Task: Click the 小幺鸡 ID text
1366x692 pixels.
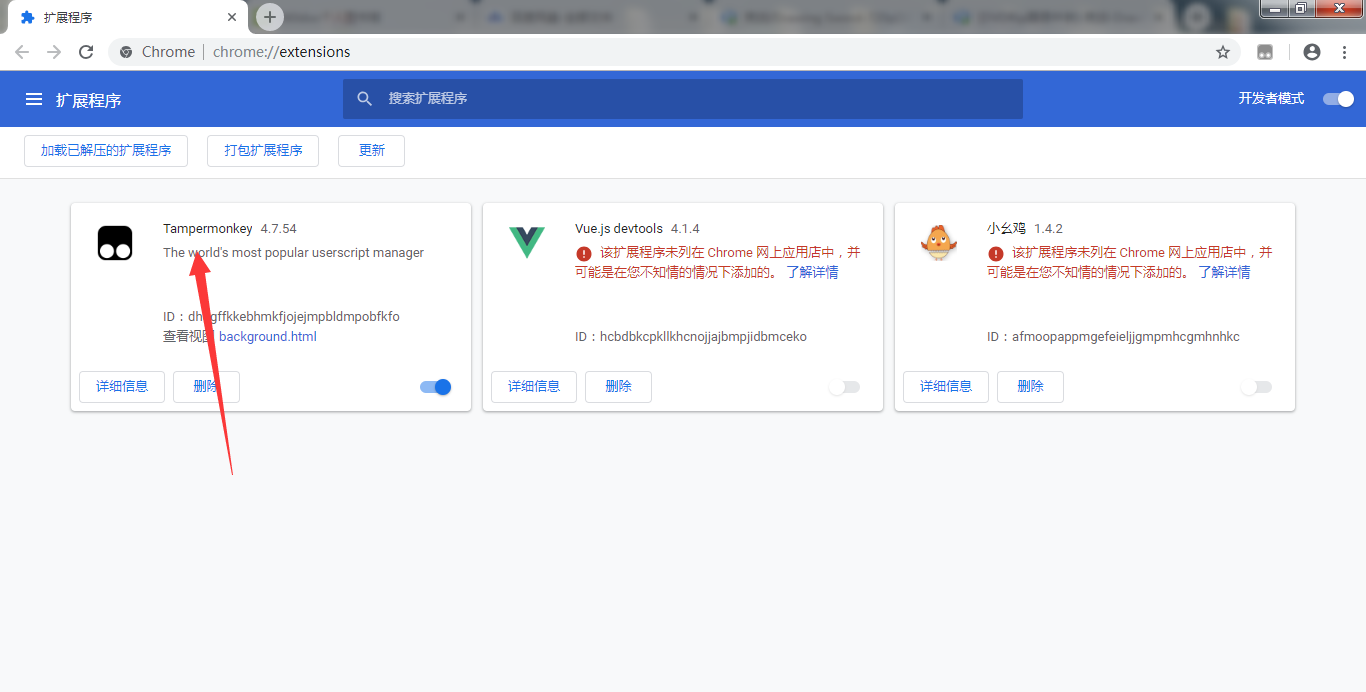Action: (x=1113, y=337)
